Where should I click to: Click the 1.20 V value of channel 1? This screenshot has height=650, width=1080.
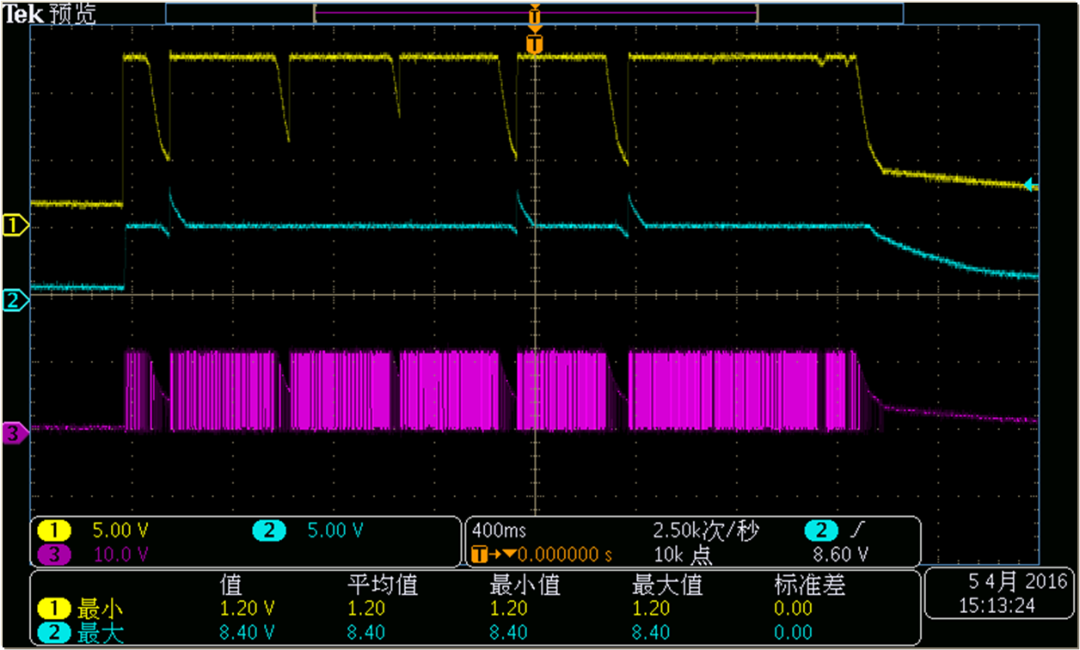pos(247,609)
